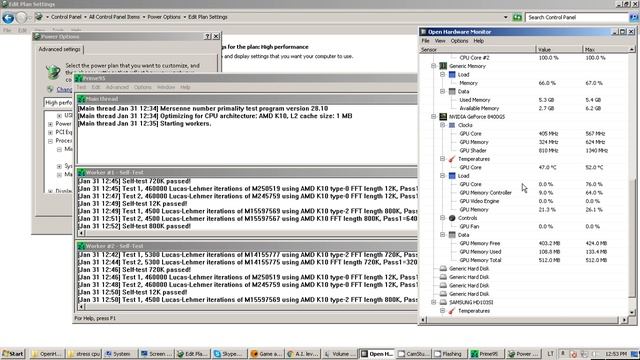The width and height of the screenshot is (640, 360).
Task: Collapse the Generic Memory node
Action: 433,66
